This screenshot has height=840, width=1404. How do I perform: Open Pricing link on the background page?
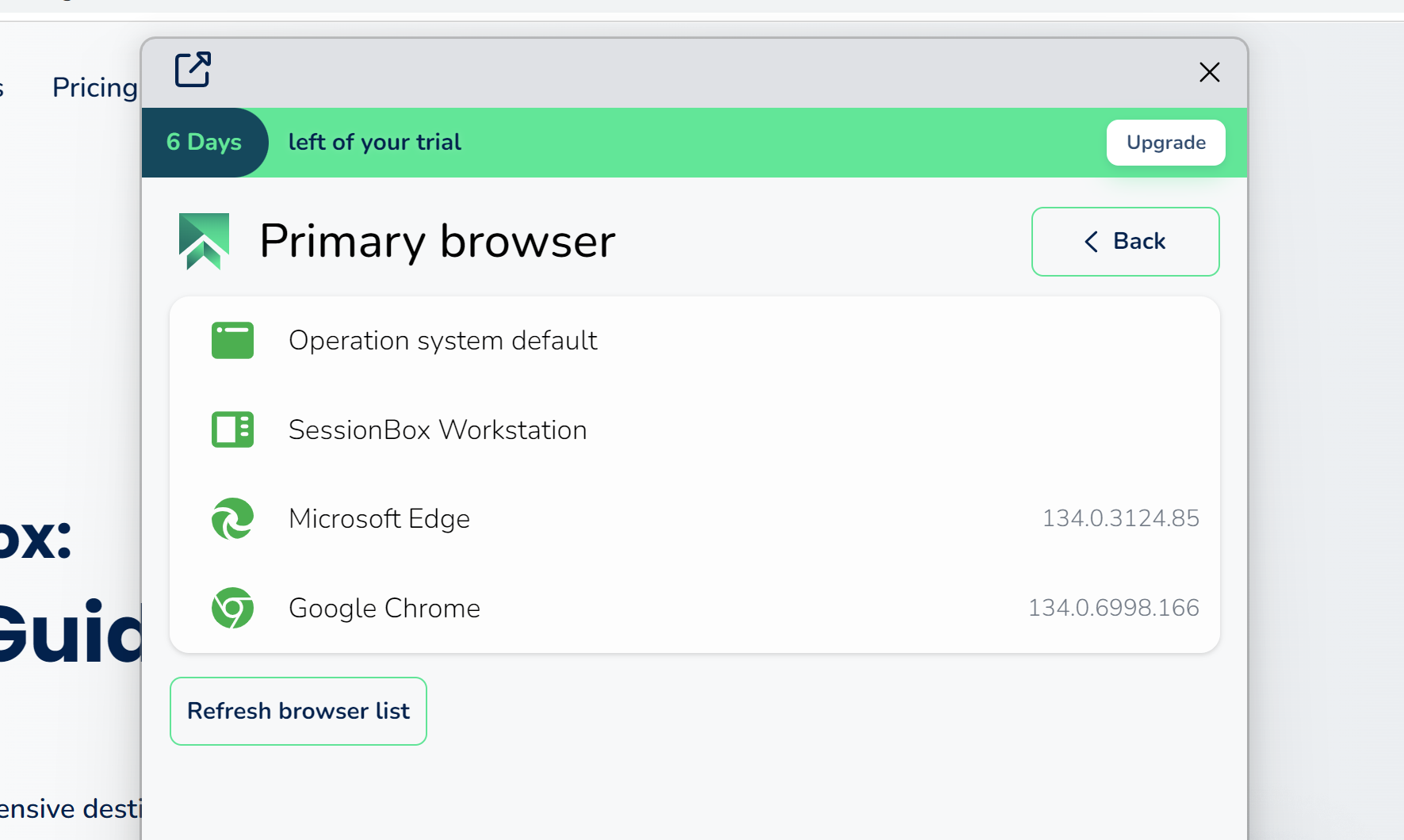pyautogui.click(x=95, y=87)
